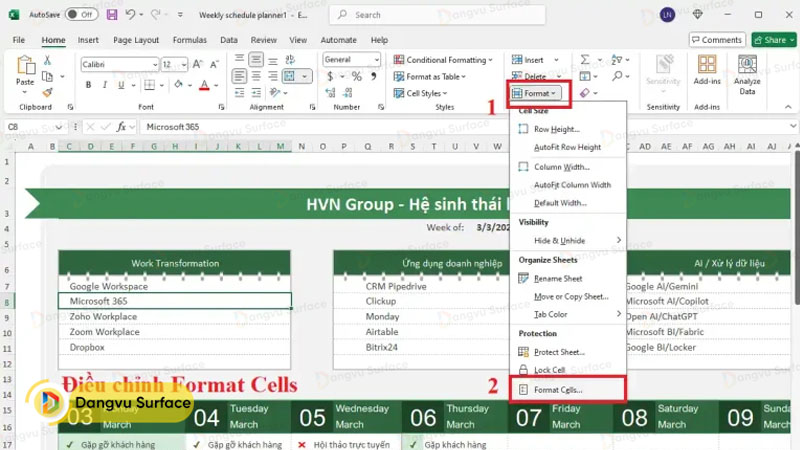This screenshot has width=800, height=450.
Task: Click the Paste clipboard icon
Action: click(25, 65)
